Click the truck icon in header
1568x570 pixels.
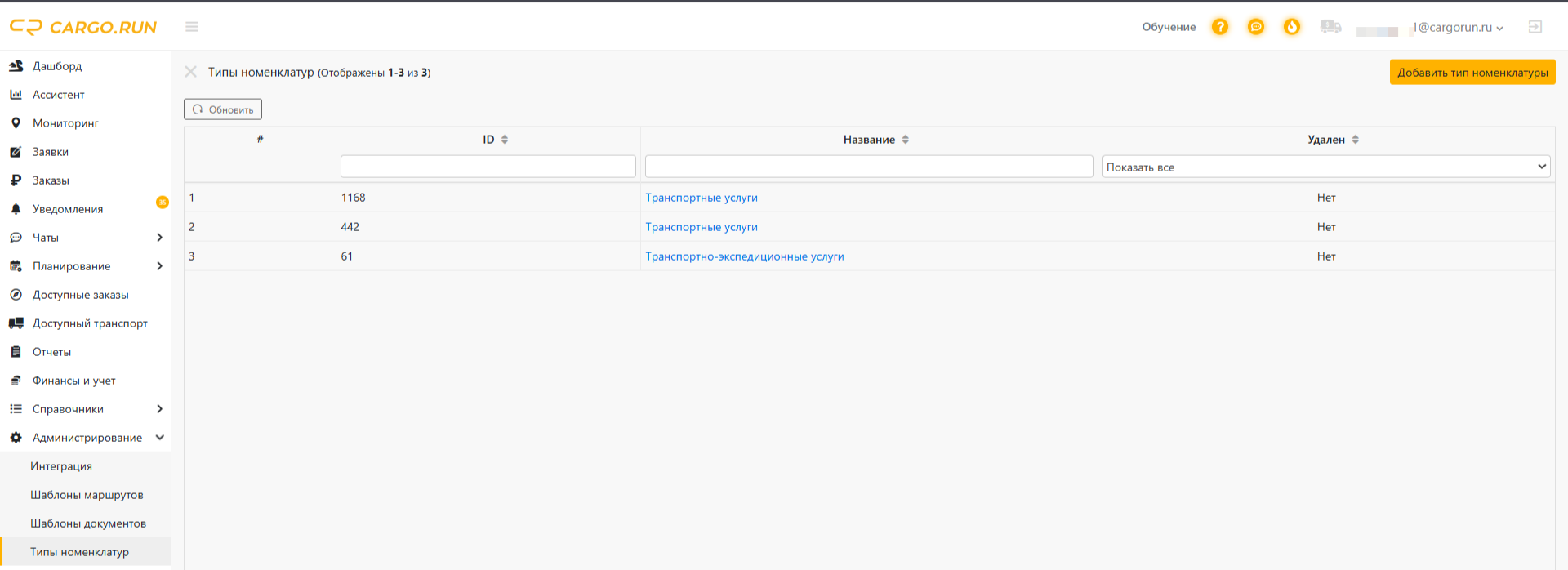point(1331,27)
